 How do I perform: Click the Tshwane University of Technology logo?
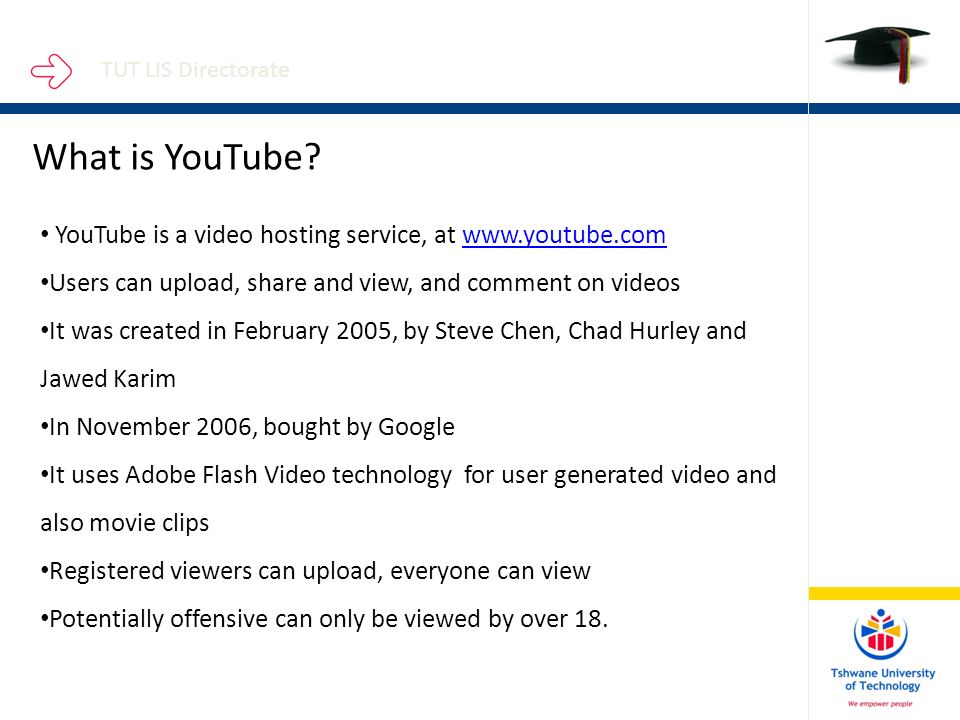click(x=882, y=658)
